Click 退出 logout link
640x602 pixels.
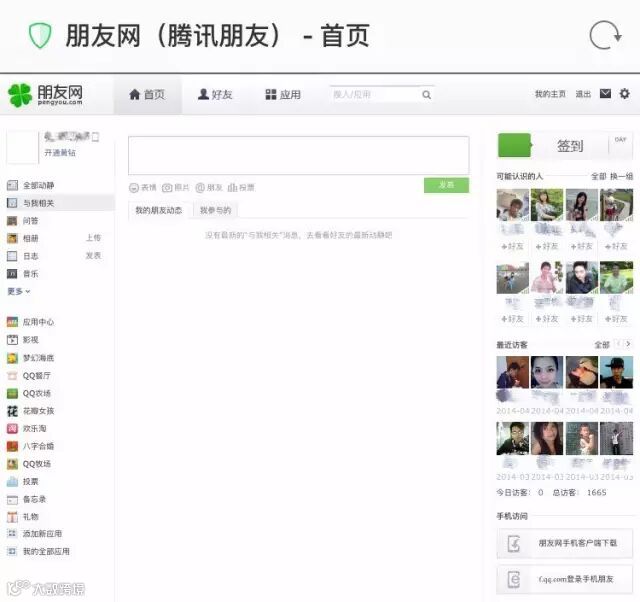coord(583,94)
